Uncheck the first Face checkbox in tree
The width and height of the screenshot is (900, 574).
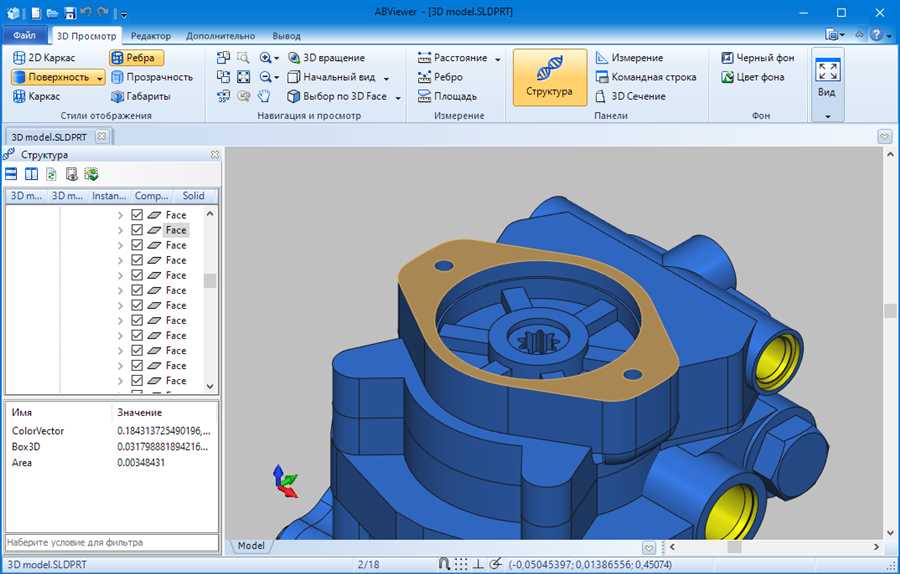tap(137, 215)
